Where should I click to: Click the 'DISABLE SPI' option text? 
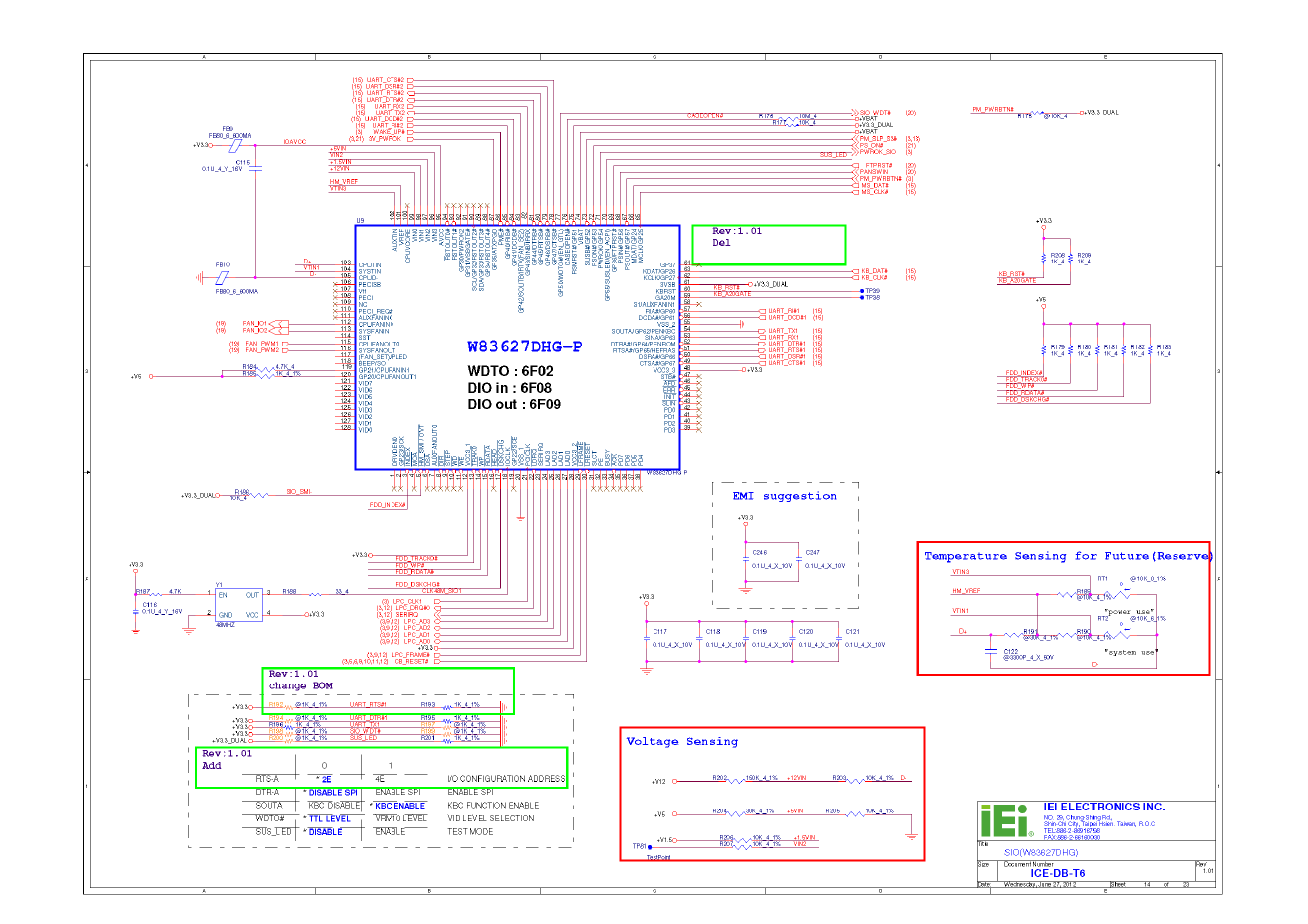pos(333,793)
